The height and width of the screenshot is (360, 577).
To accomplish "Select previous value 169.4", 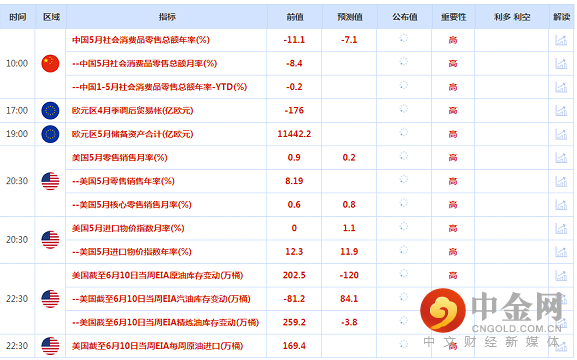I will click(294, 346).
